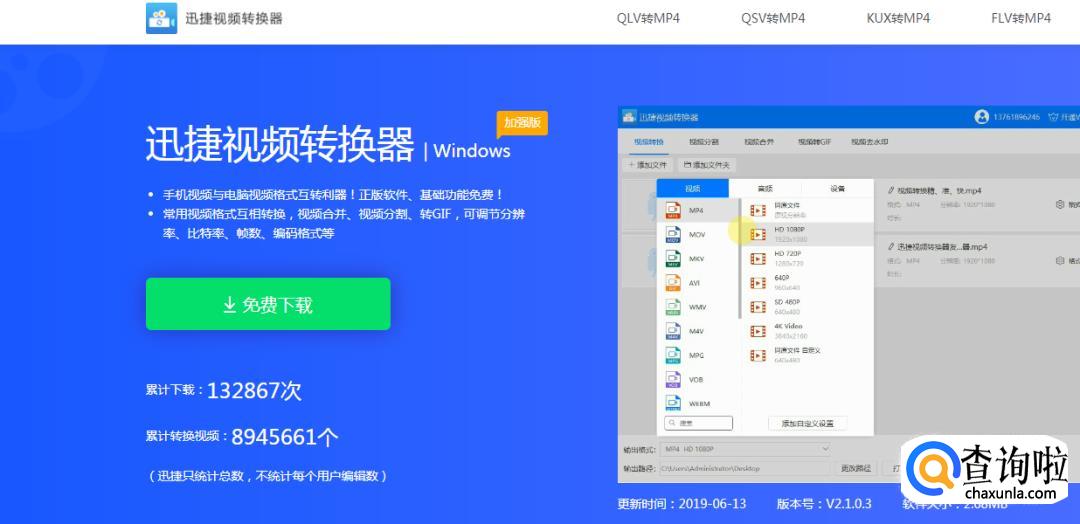
Task: Select the WMV format file icon
Action: [673, 306]
